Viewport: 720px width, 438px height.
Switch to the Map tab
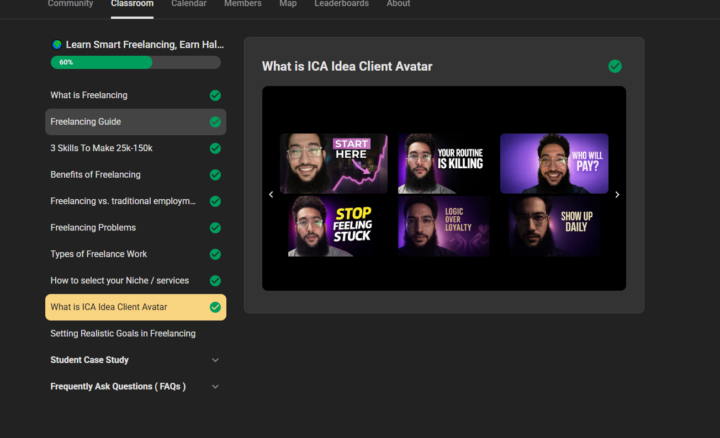288,4
